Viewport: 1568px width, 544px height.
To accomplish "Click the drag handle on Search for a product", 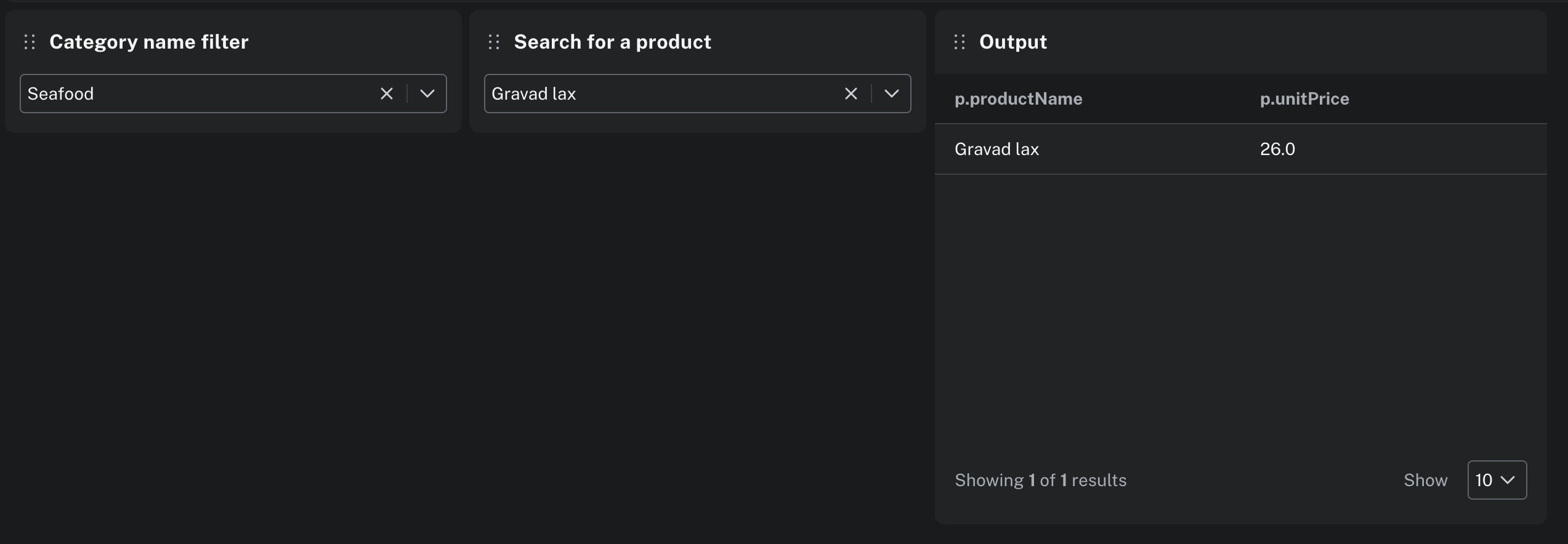I will tap(493, 42).
